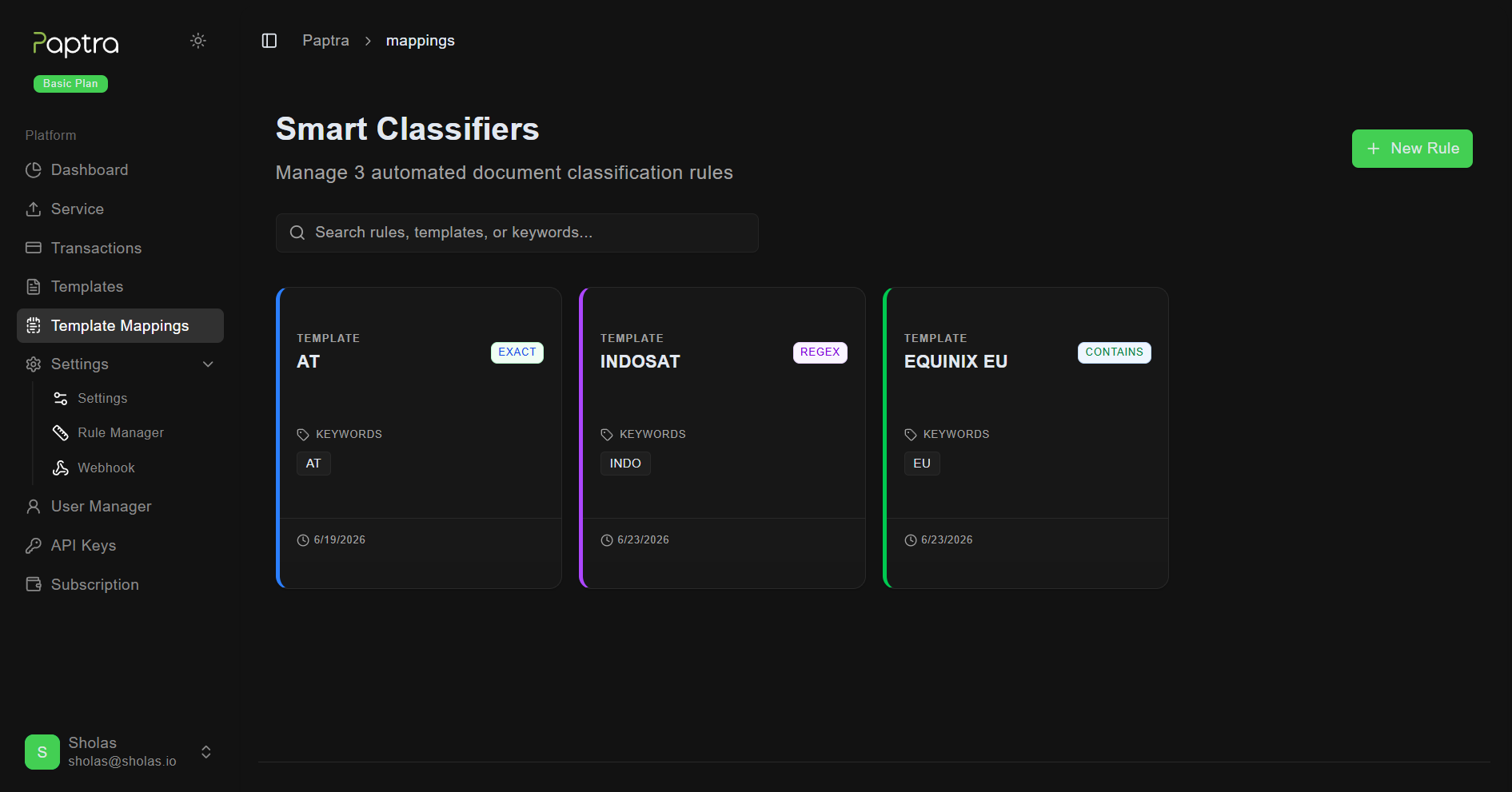Go to User Manager
1512x792 pixels.
coord(120,507)
